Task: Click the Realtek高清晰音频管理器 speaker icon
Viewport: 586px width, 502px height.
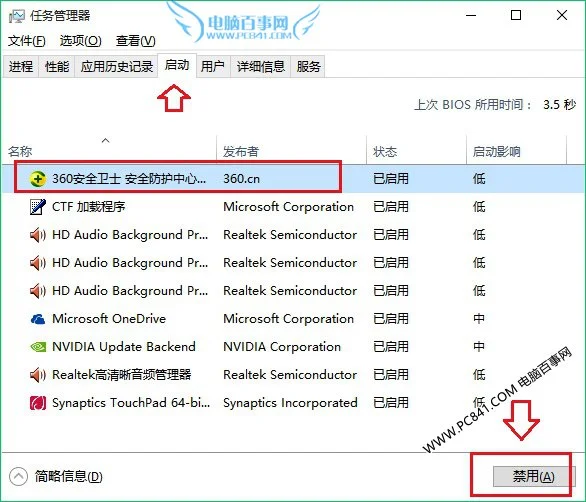Action: point(38,375)
